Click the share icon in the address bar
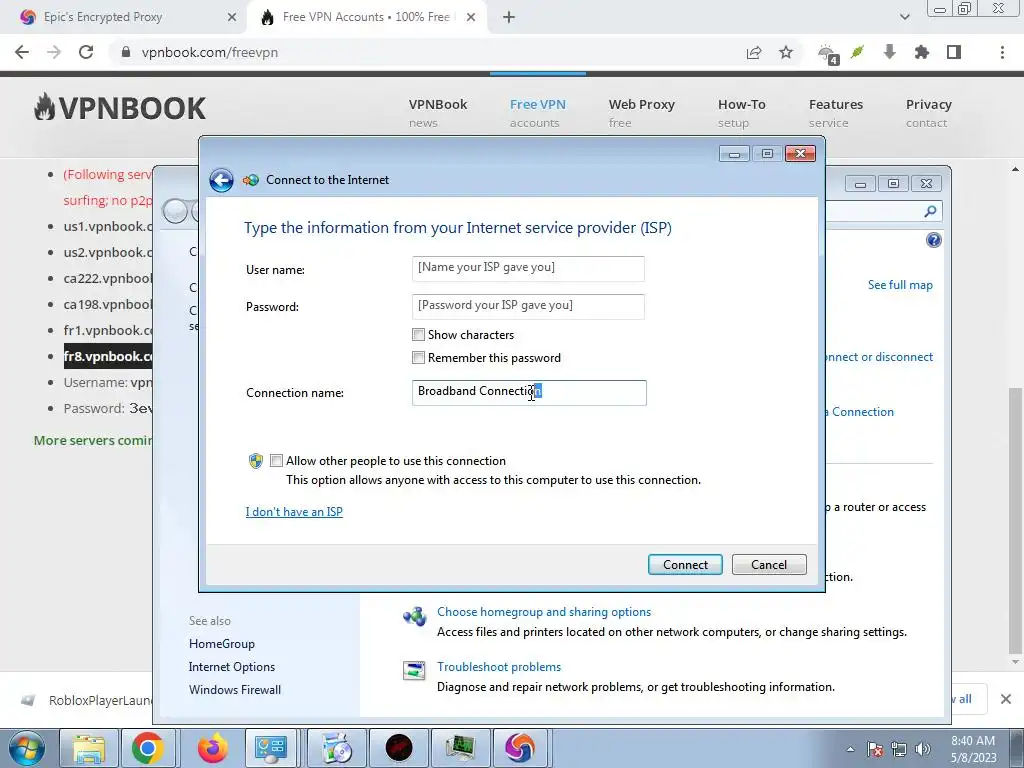The height and width of the screenshot is (768, 1024). coord(754,52)
